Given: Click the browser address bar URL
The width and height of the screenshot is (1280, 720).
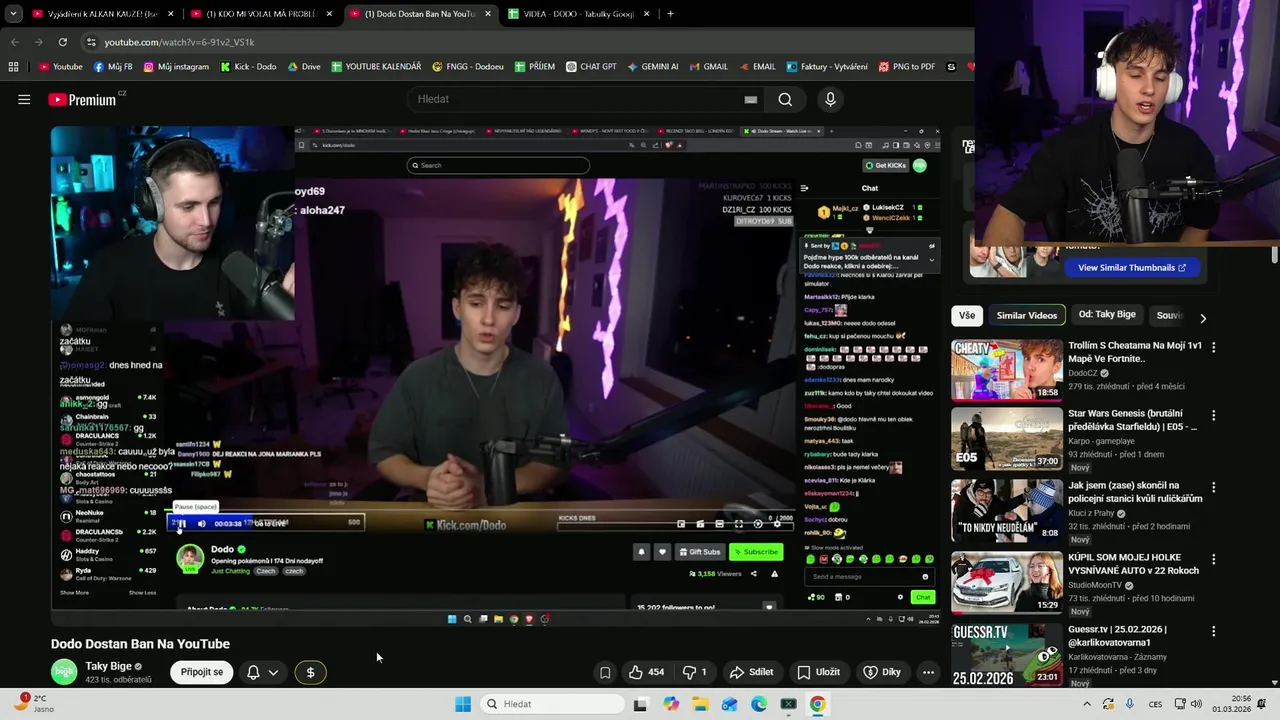Looking at the screenshot, I should [x=180, y=42].
